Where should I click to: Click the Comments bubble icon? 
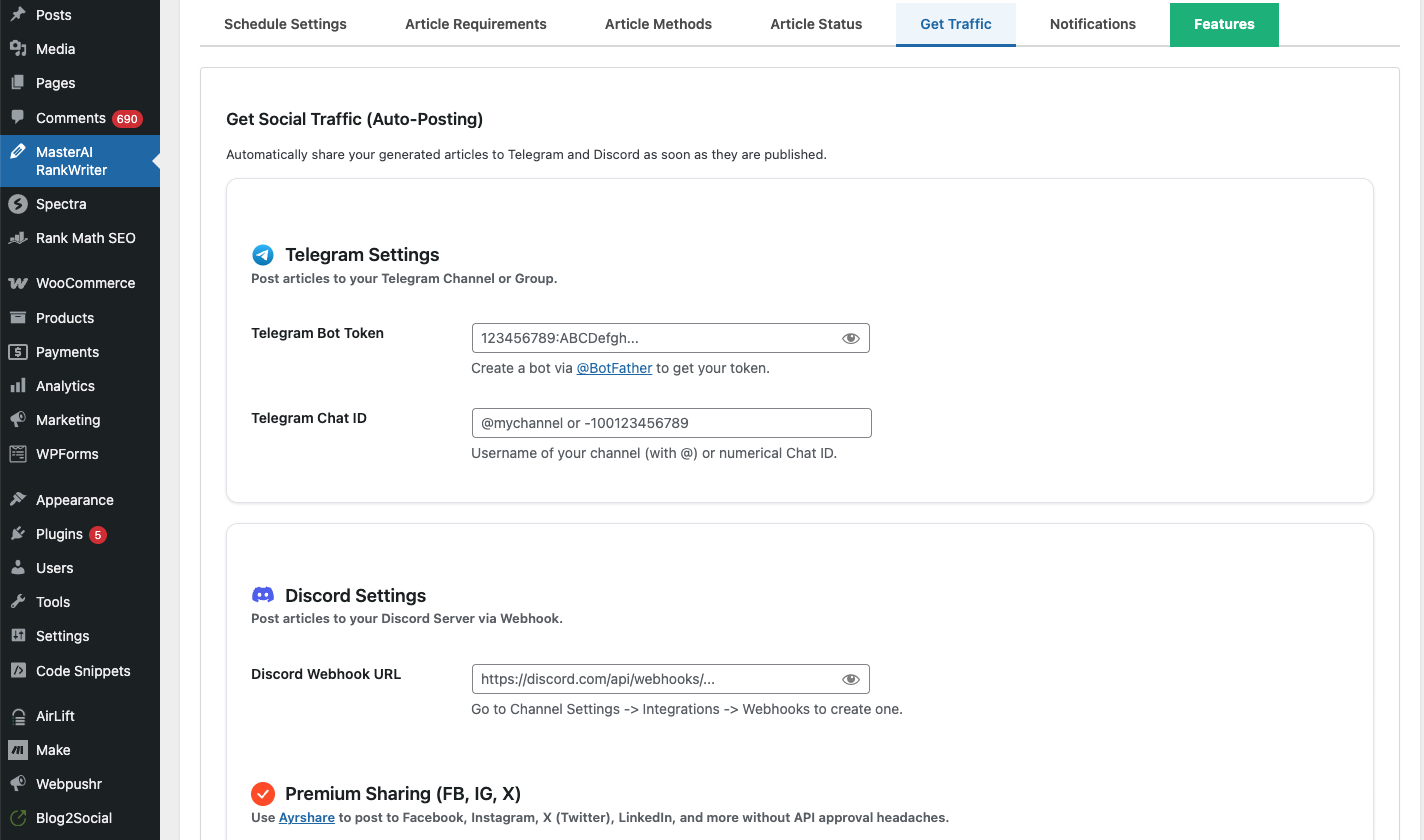pos(18,118)
